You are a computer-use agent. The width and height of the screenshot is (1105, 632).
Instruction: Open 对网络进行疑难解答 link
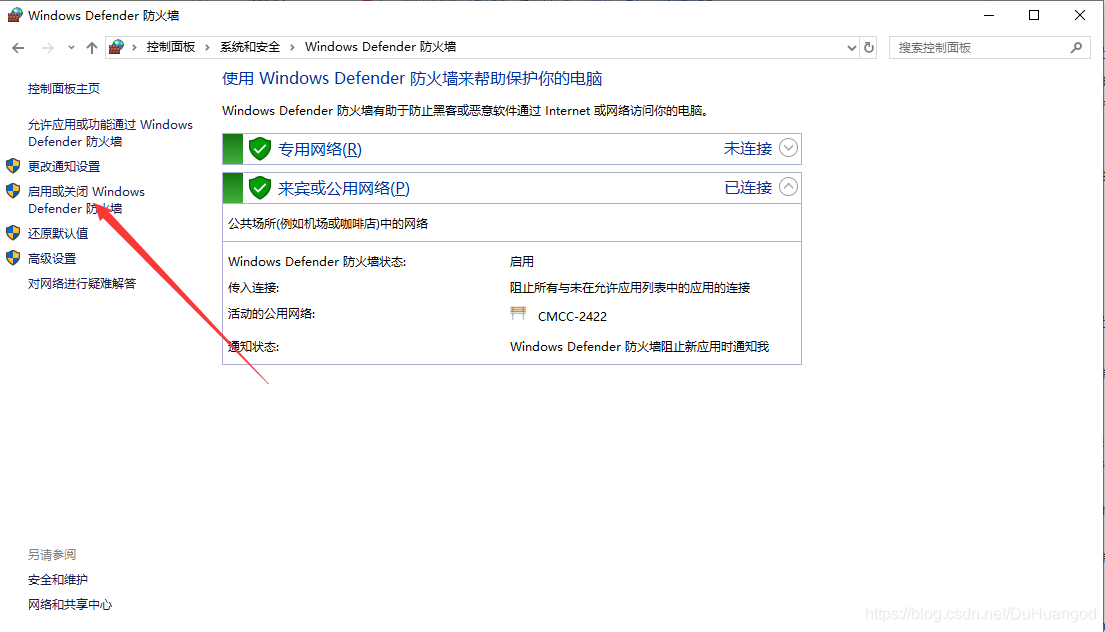tap(82, 283)
